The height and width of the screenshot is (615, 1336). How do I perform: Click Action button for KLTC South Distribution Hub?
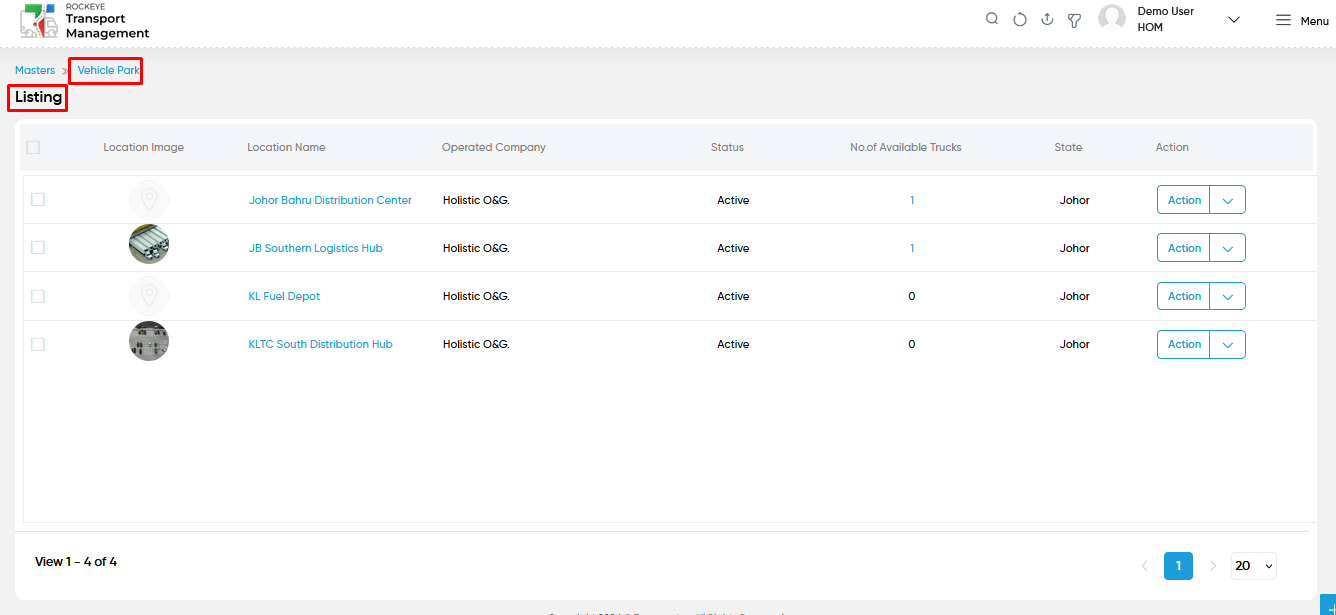[1184, 344]
